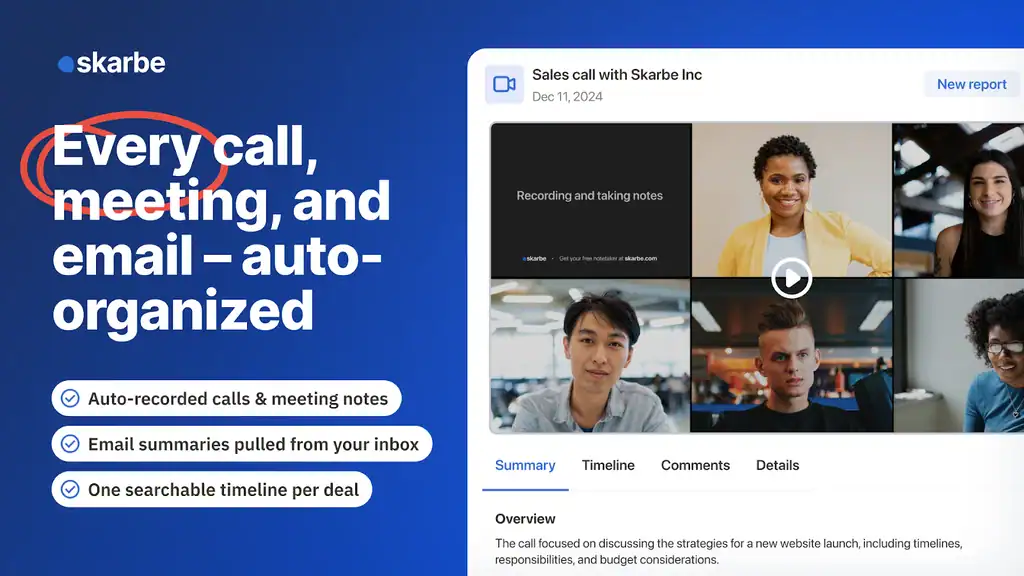Select the Details tab
The width and height of the screenshot is (1024, 576).
(777, 465)
